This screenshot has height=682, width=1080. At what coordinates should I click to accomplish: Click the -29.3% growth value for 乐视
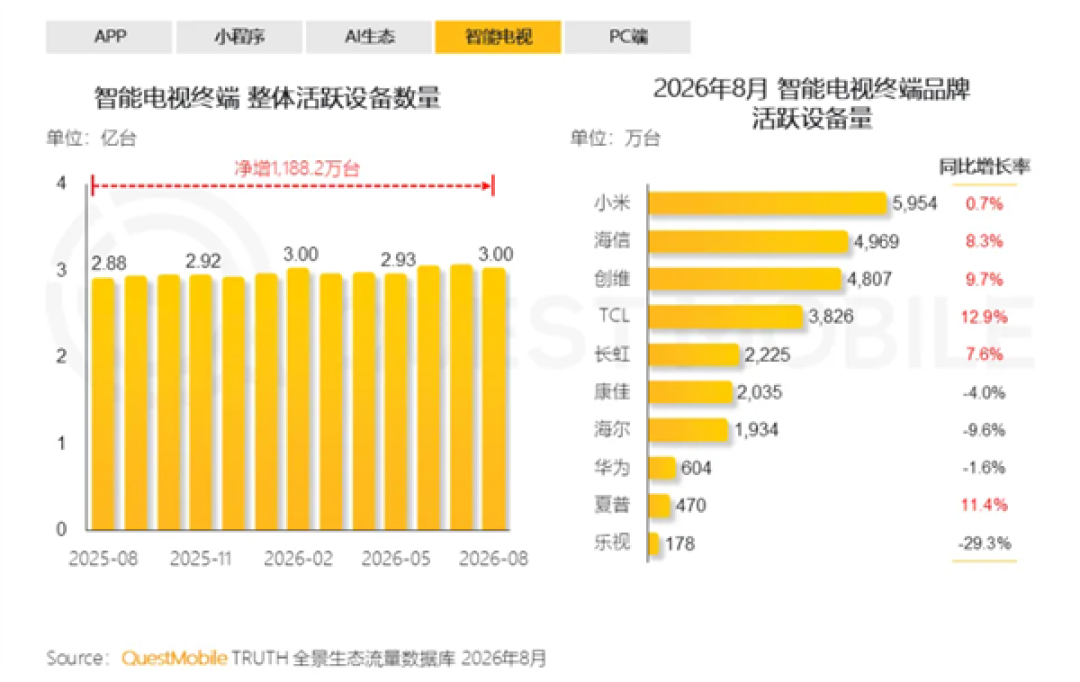(x=984, y=544)
